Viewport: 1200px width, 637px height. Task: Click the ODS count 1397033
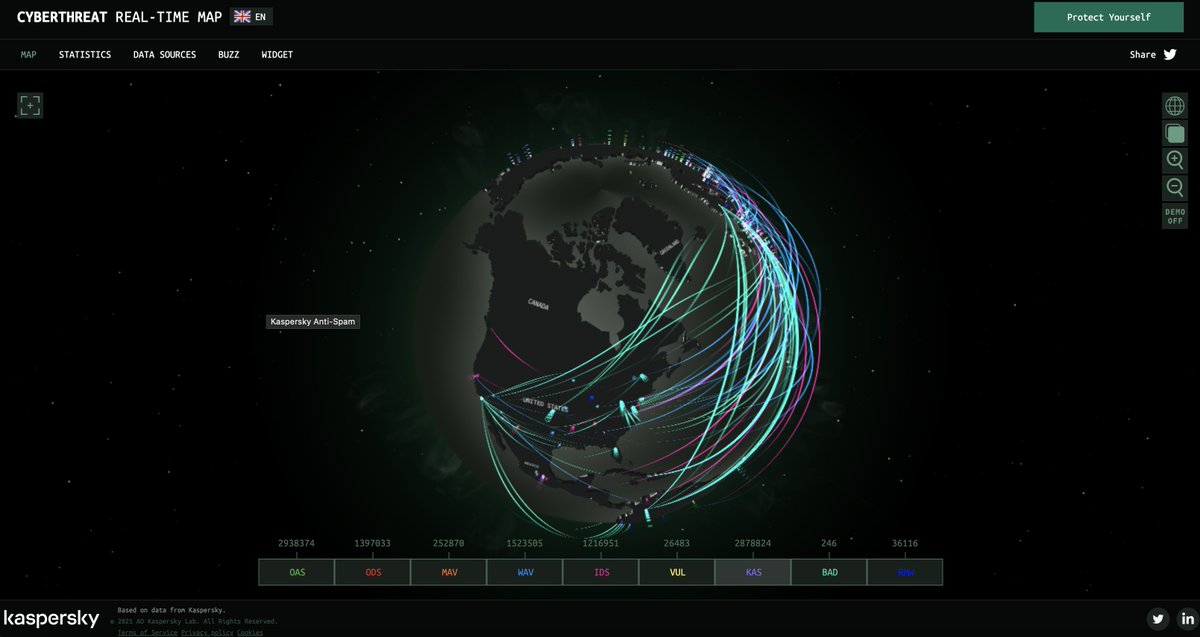coord(373,543)
